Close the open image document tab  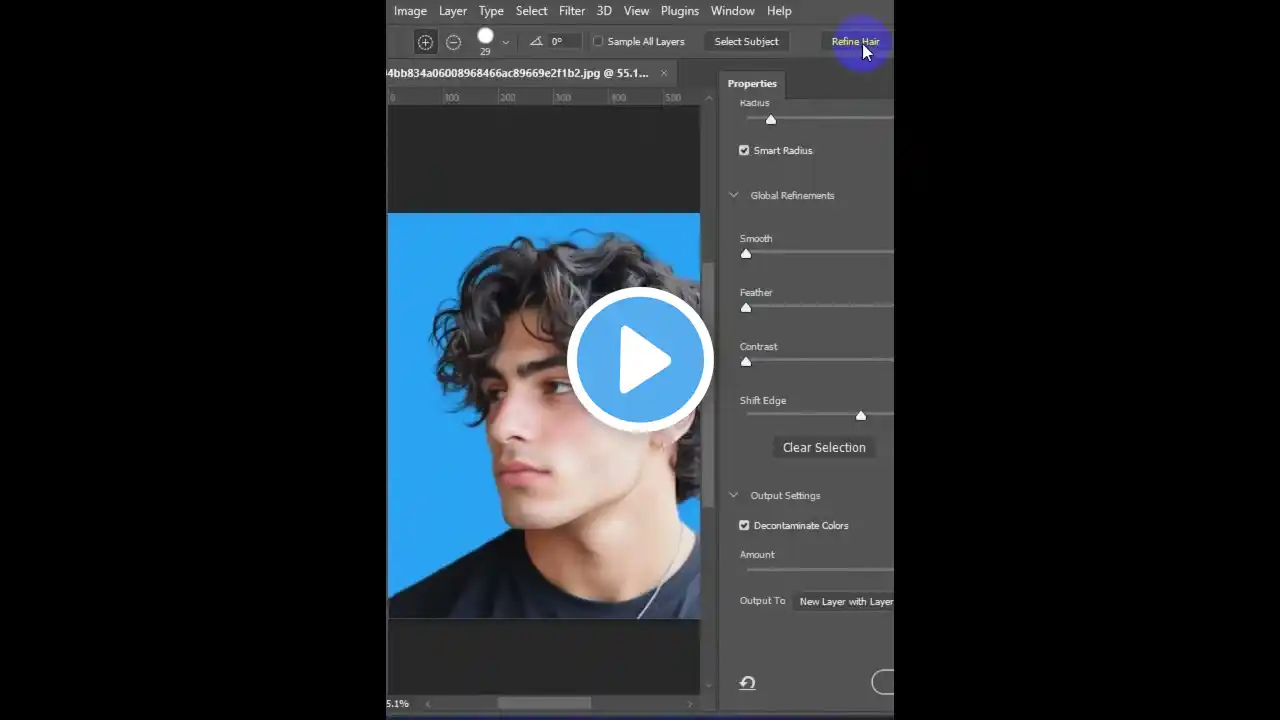point(663,72)
